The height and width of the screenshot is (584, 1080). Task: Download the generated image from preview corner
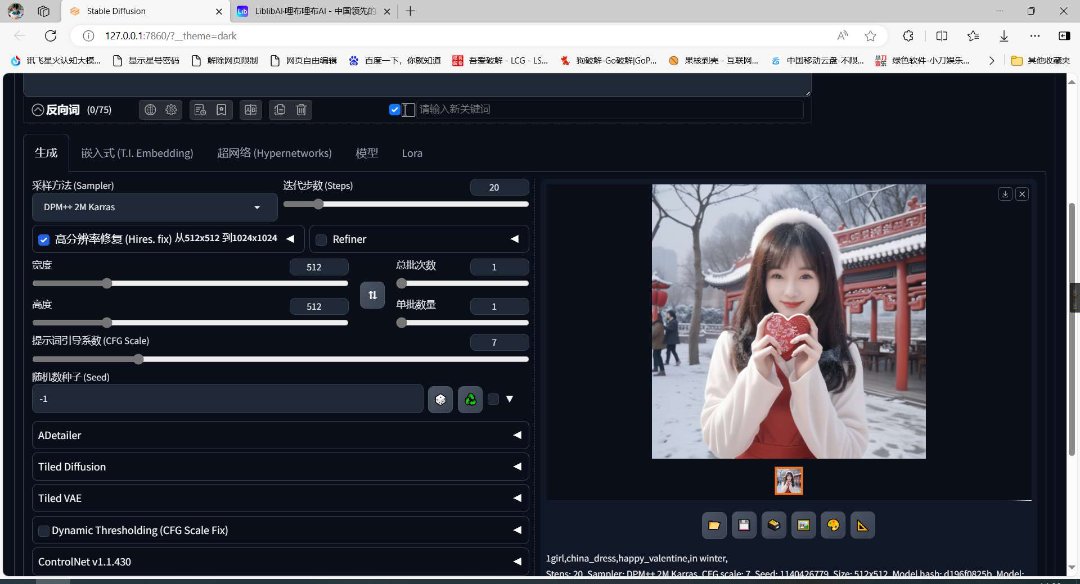pyautogui.click(x=1005, y=194)
